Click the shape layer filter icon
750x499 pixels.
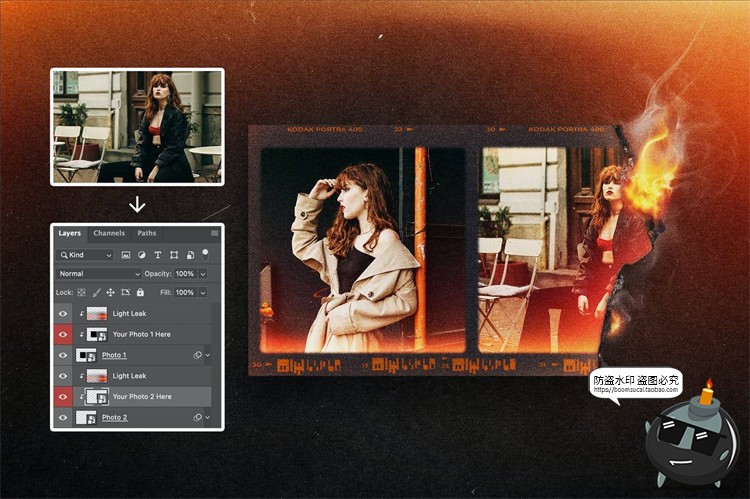click(174, 255)
